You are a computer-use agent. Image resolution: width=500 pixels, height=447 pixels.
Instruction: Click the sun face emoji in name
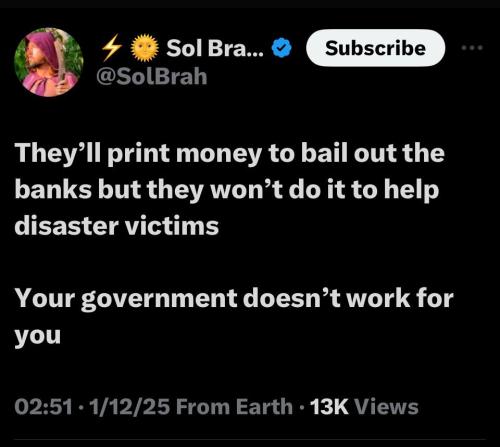(x=144, y=48)
